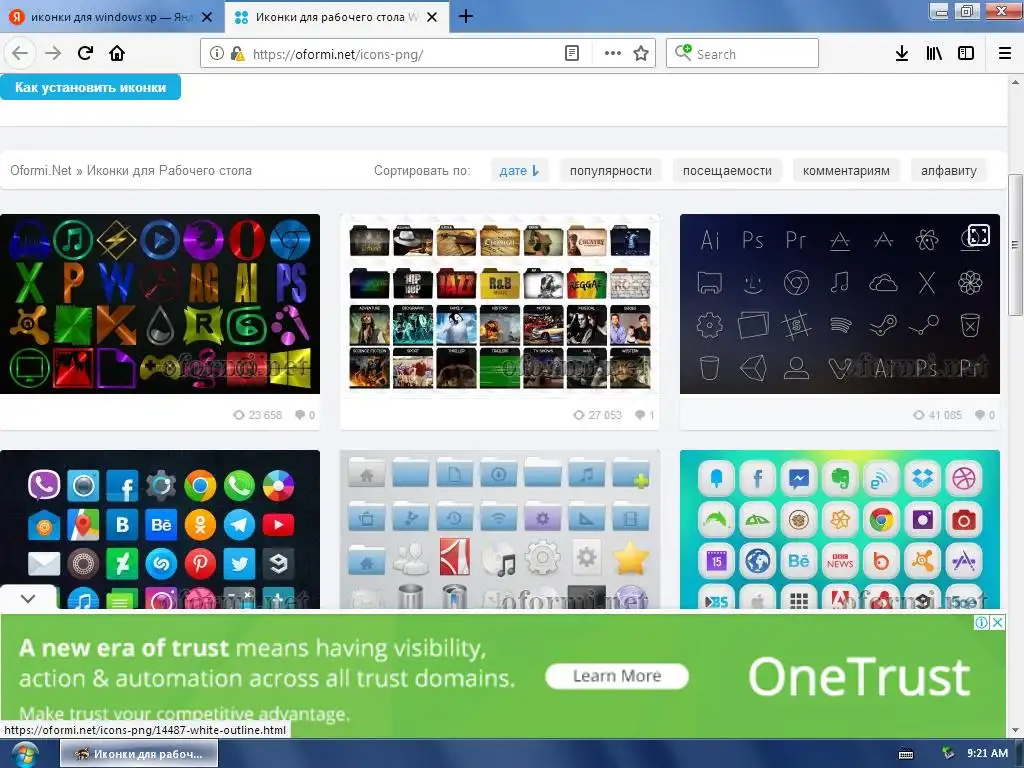Open the Firefox hamburger menu
The image size is (1024, 768).
coord(1004,54)
